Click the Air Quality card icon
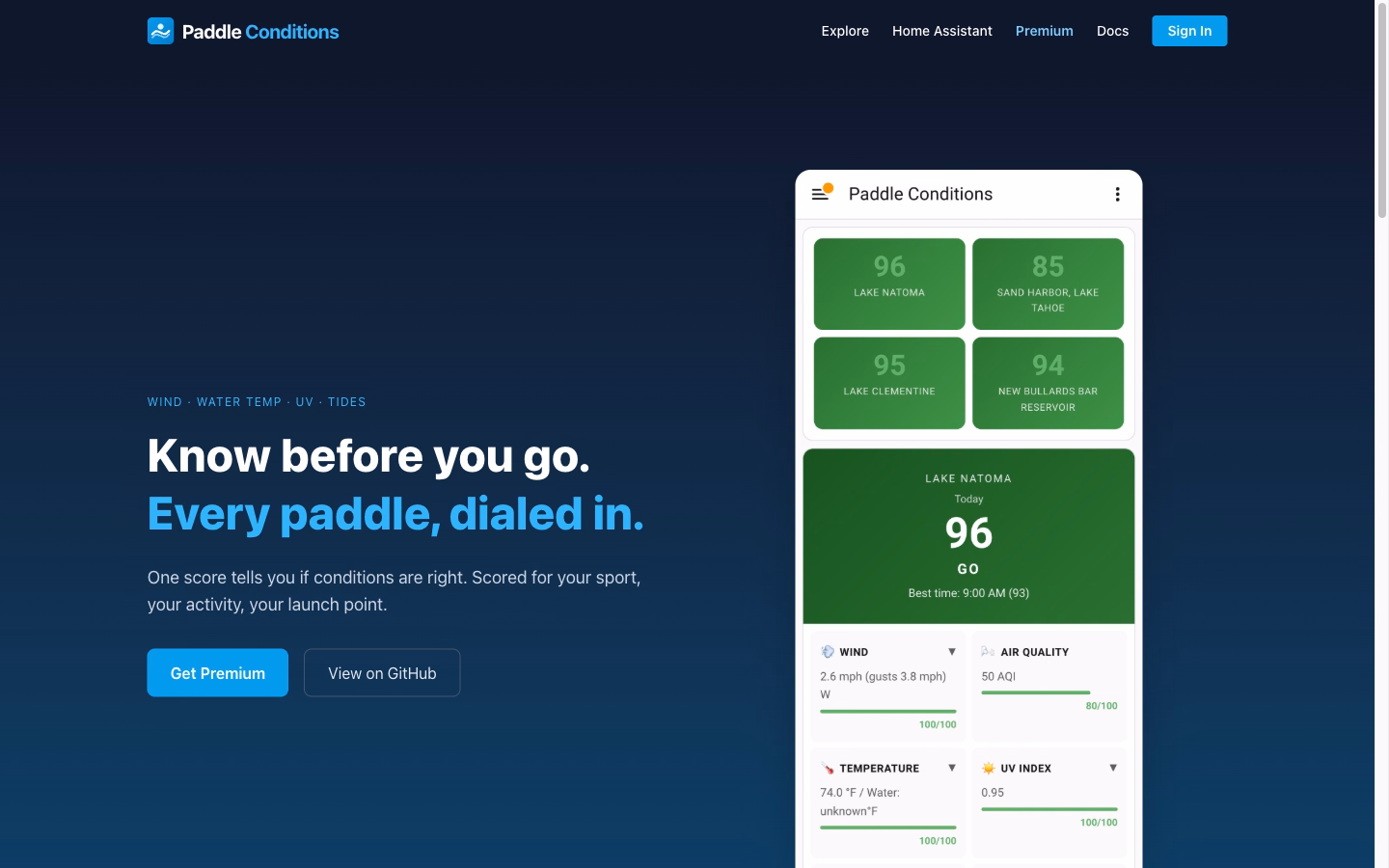Viewport: 1389px width, 868px height. [988, 652]
